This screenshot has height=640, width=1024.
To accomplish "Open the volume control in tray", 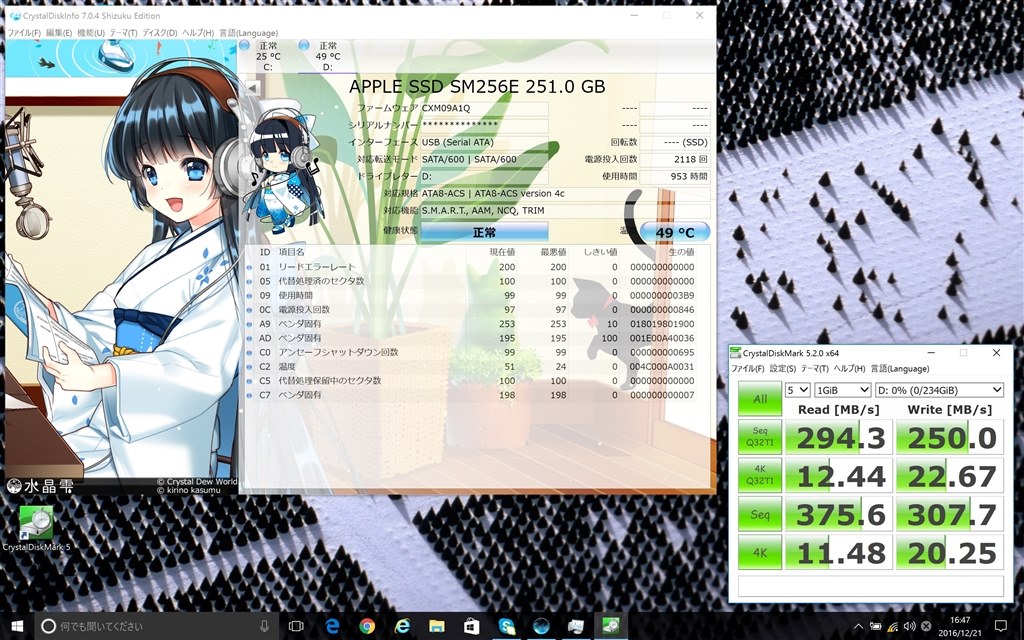I will pyautogui.click(x=909, y=626).
